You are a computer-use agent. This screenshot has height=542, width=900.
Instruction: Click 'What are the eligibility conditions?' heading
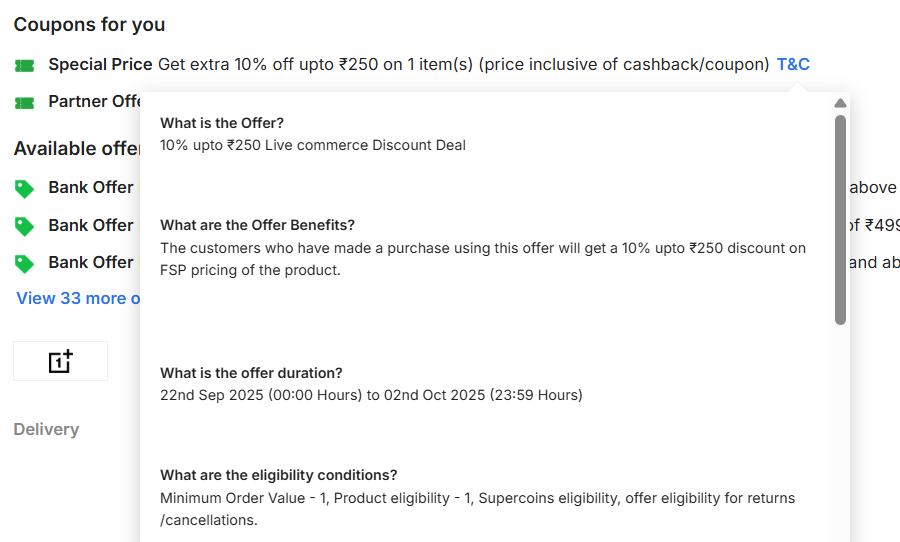click(278, 475)
